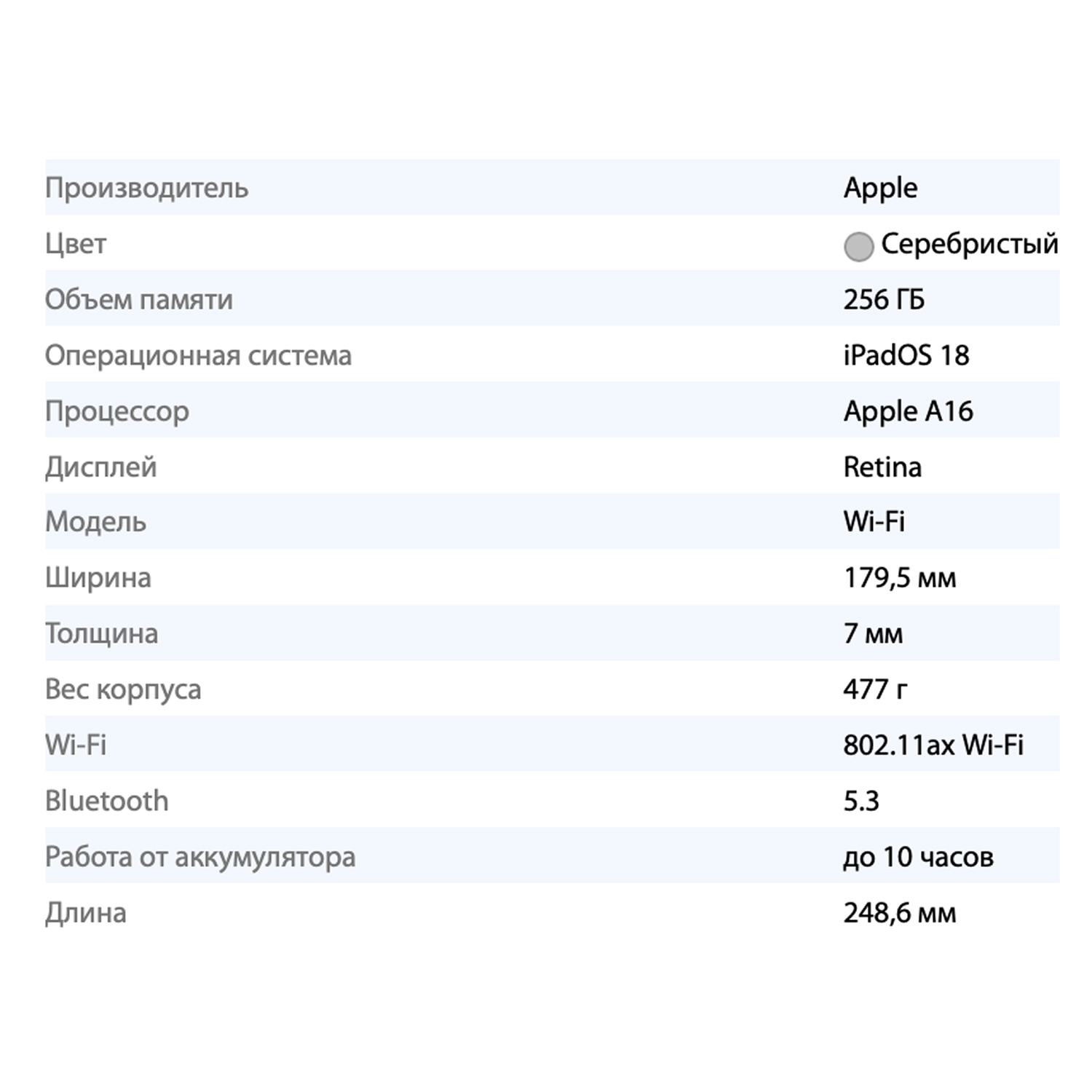
Task: Select the 179,5 мм width value
Action: (900, 578)
